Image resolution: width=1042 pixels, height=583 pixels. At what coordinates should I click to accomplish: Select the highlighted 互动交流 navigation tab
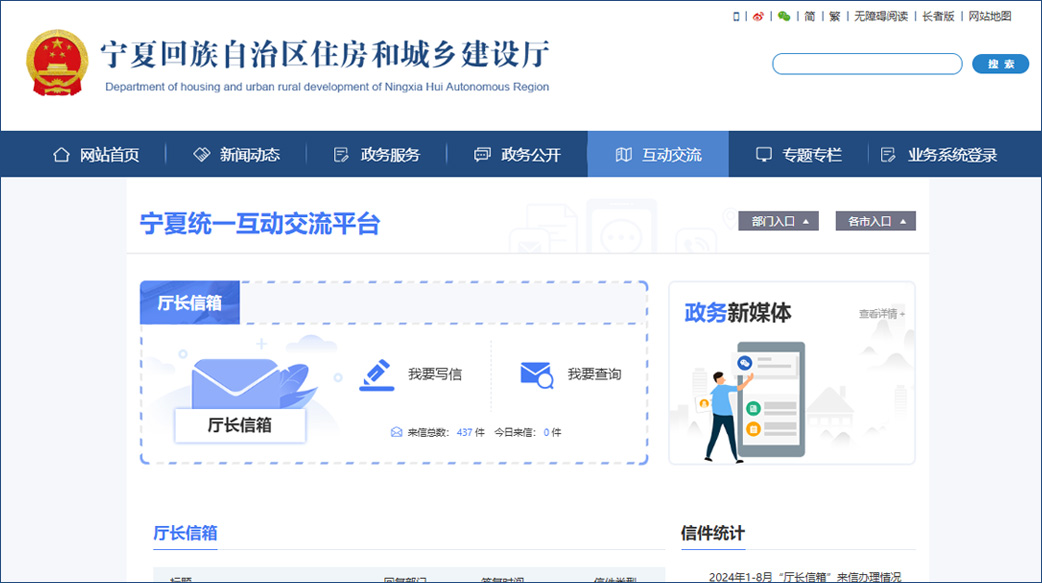click(658, 154)
